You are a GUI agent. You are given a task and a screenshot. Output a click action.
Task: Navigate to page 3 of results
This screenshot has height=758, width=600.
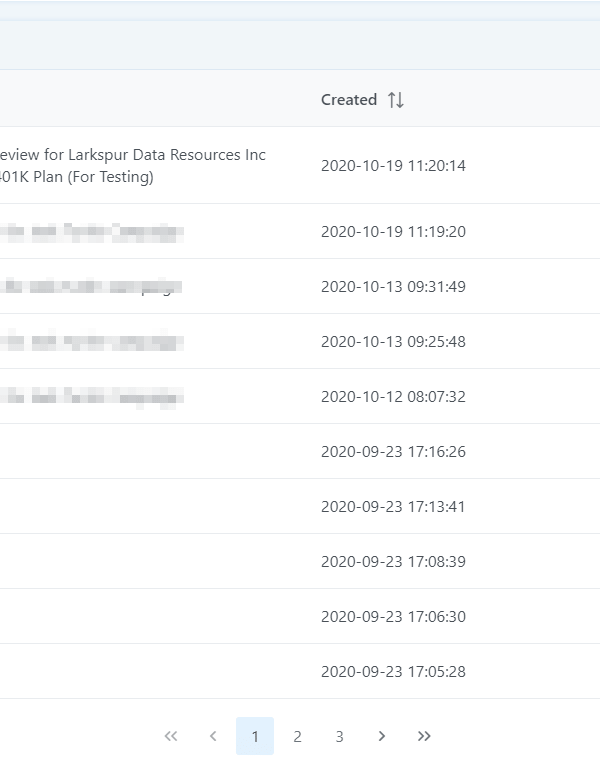[x=339, y=736]
